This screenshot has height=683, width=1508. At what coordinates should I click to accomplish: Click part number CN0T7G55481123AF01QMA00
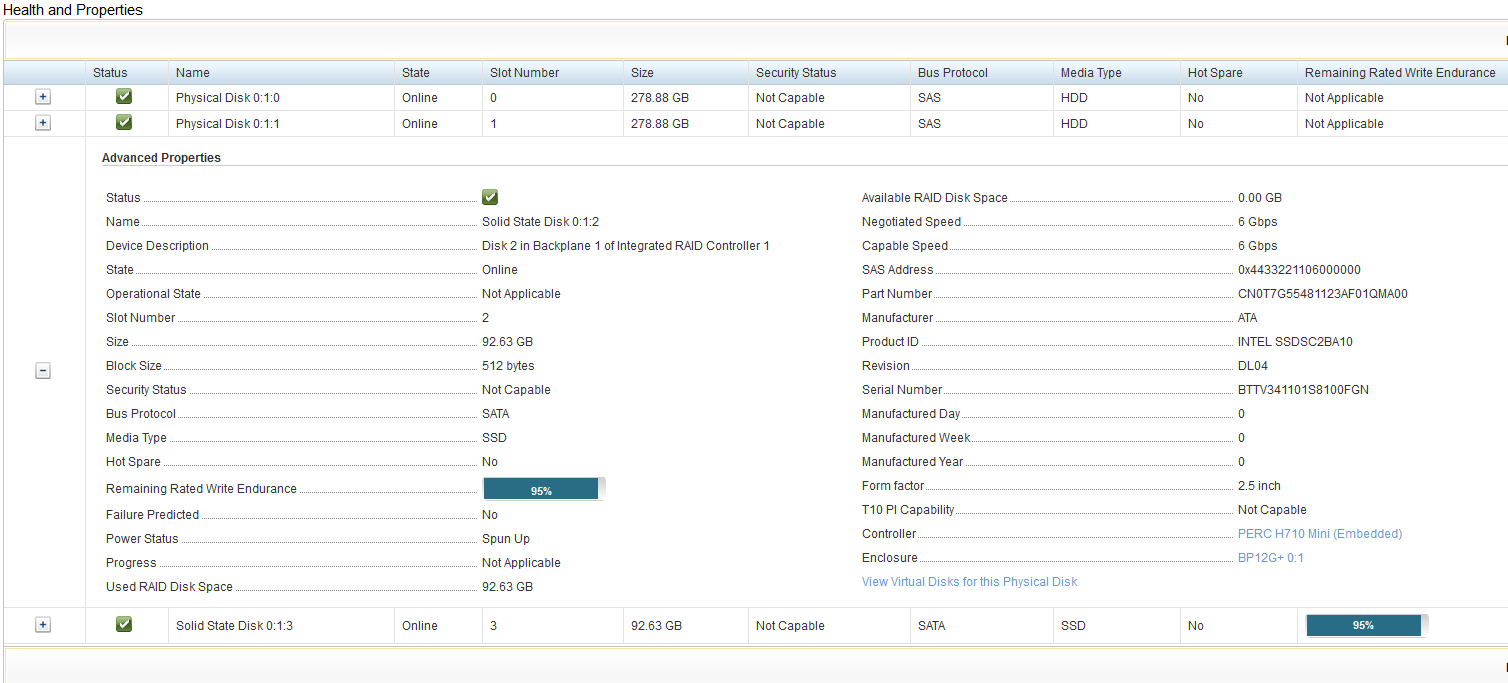pos(1323,294)
